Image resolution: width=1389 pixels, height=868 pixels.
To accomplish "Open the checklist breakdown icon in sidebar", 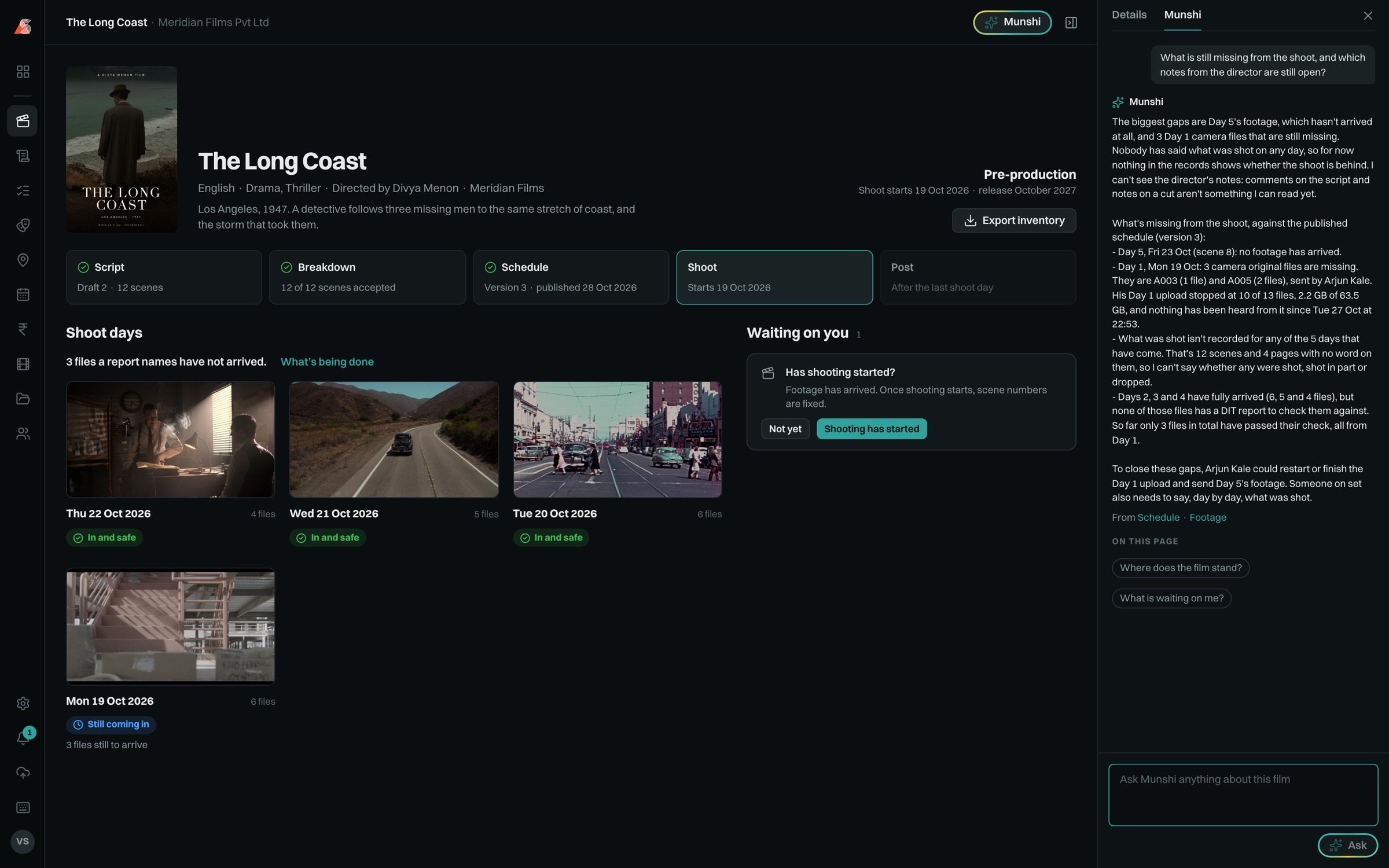I will tap(23, 190).
